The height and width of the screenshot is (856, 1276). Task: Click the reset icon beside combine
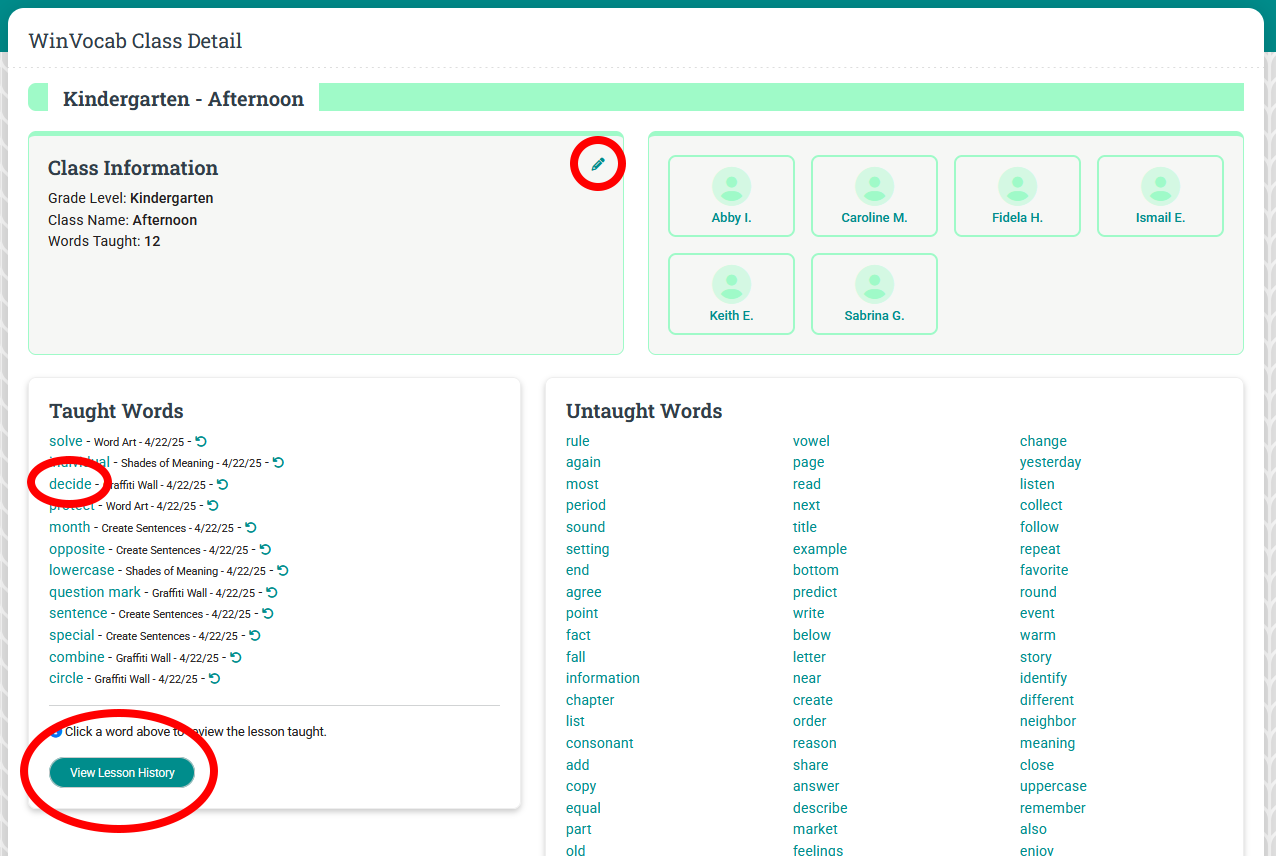pyautogui.click(x=236, y=657)
